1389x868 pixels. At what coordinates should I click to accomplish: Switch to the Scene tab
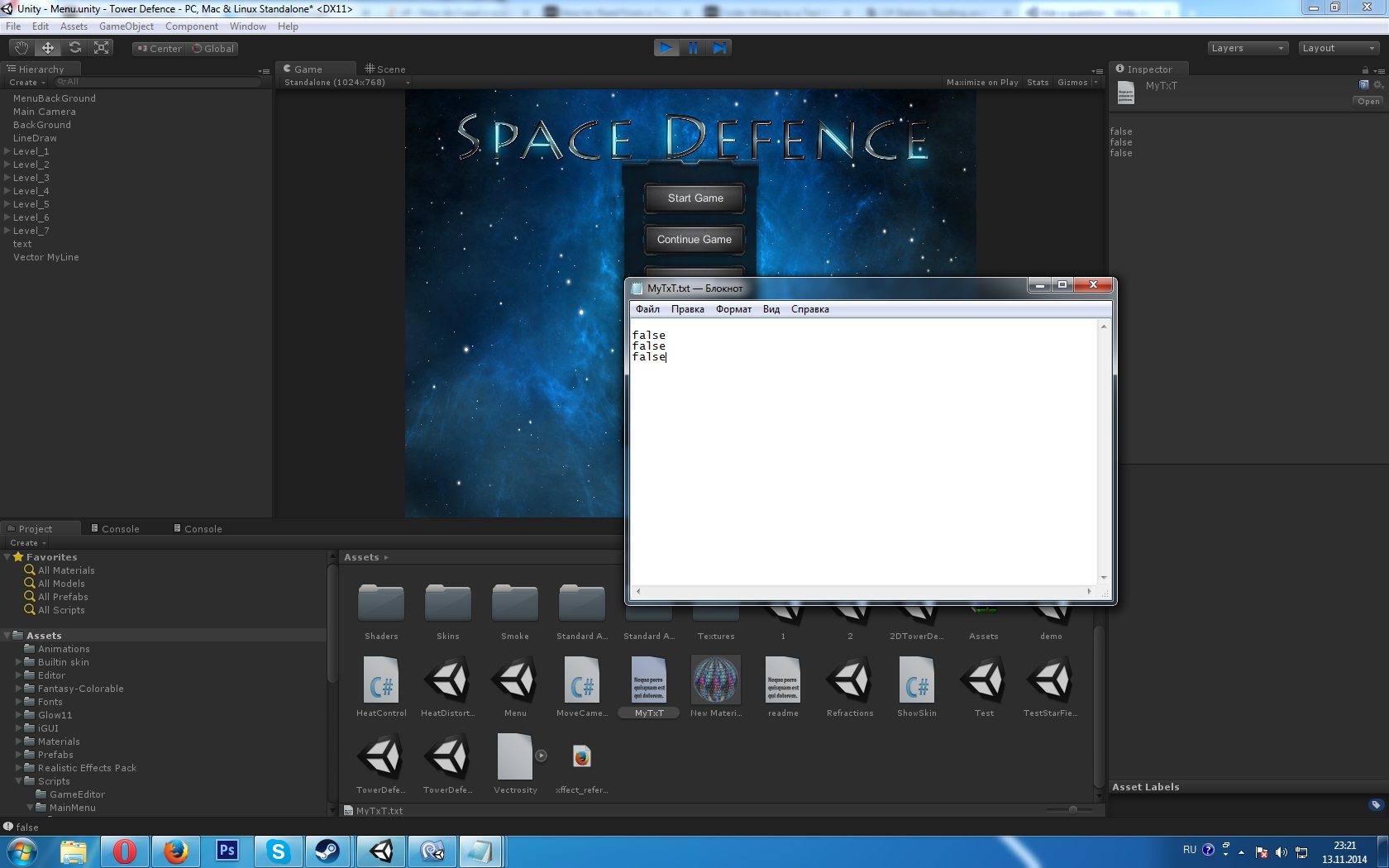click(x=385, y=69)
